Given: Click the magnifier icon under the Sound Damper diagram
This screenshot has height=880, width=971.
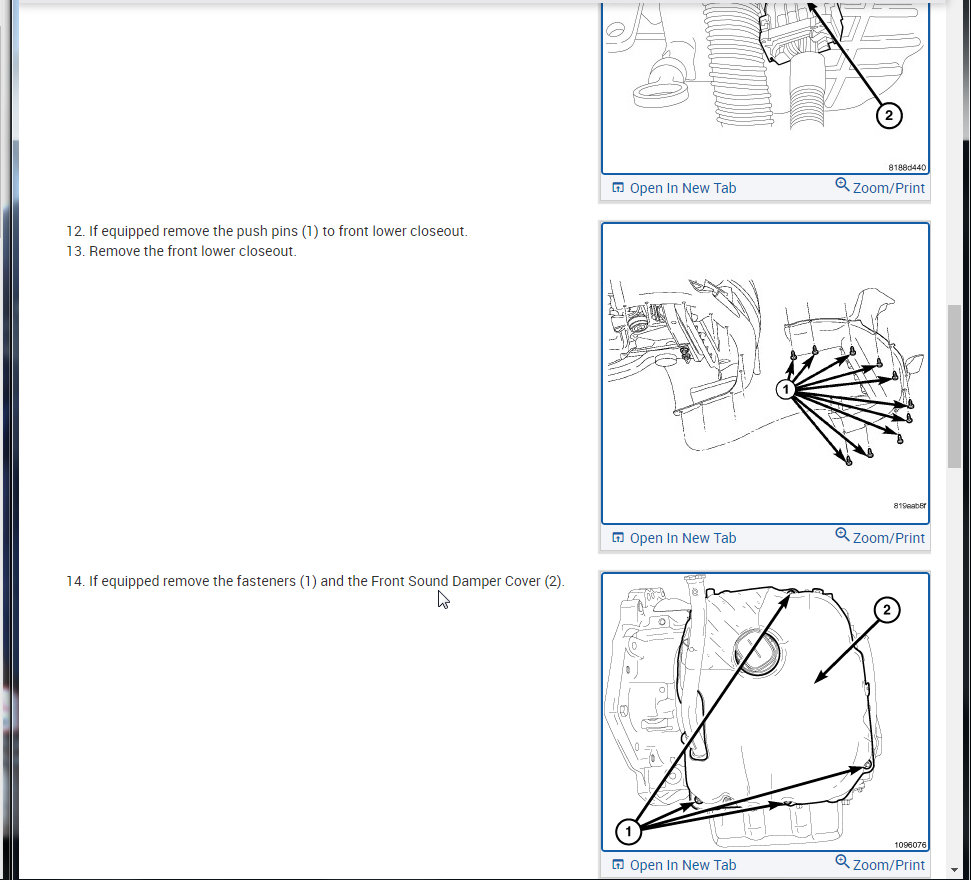Looking at the screenshot, I should click(x=842, y=862).
